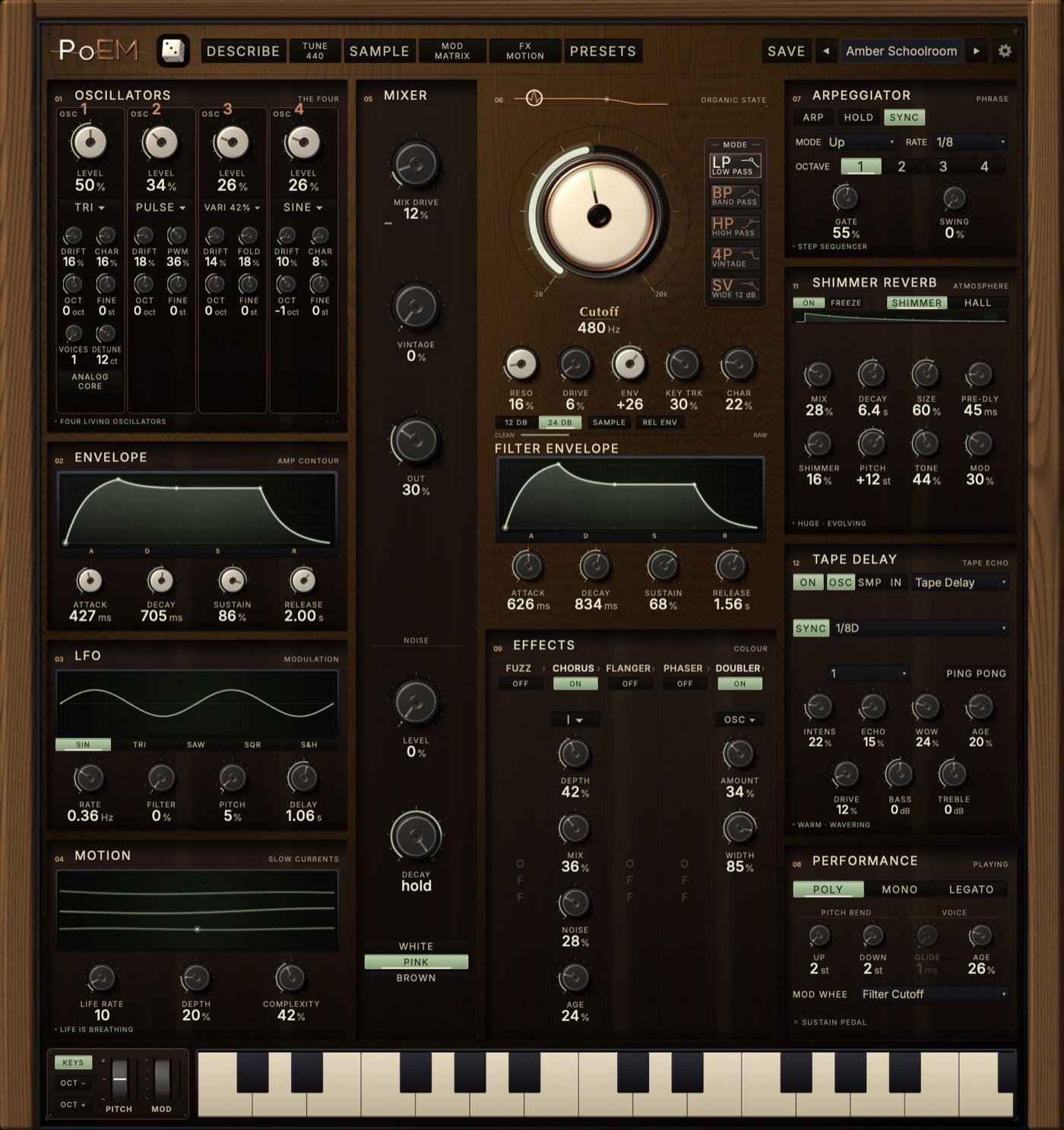Click the Mix Drive knob

(416, 164)
